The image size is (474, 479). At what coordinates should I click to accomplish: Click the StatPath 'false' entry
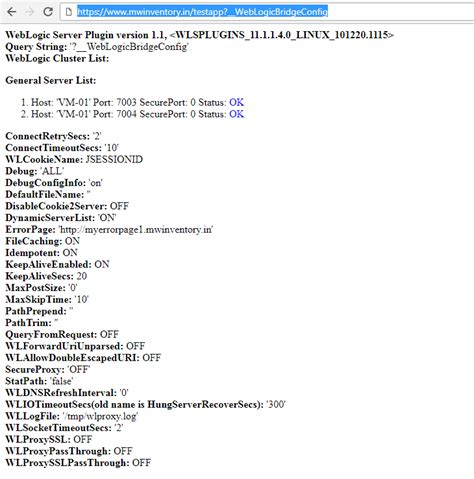coord(39,381)
